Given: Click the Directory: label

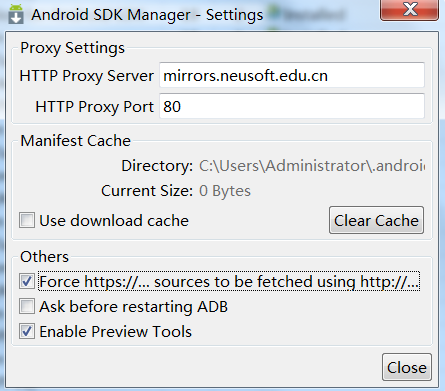Looking at the screenshot, I should 157,166.
